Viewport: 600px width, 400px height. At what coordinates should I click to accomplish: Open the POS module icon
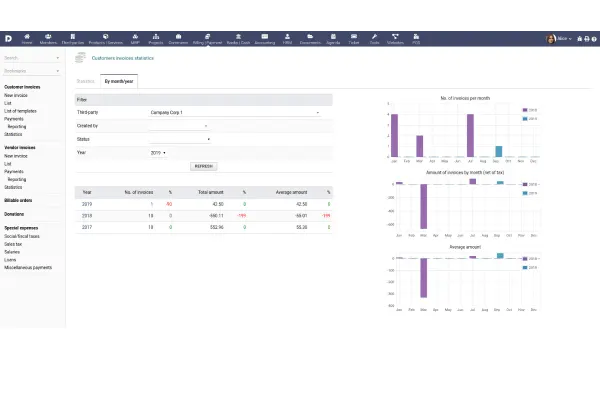pyautogui.click(x=416, y=38)
